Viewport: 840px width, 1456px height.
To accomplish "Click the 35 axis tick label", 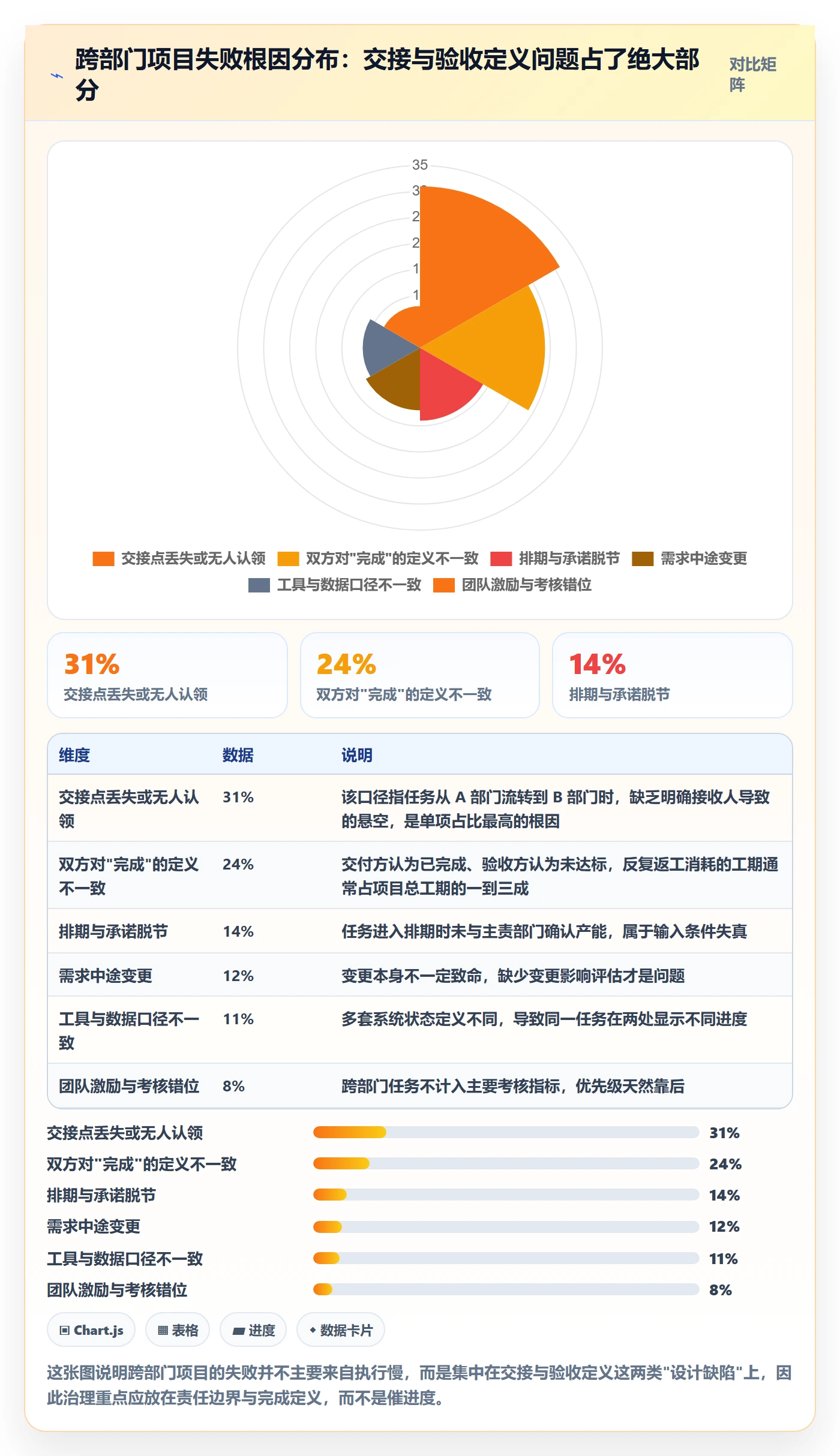I will click(420, 165).
